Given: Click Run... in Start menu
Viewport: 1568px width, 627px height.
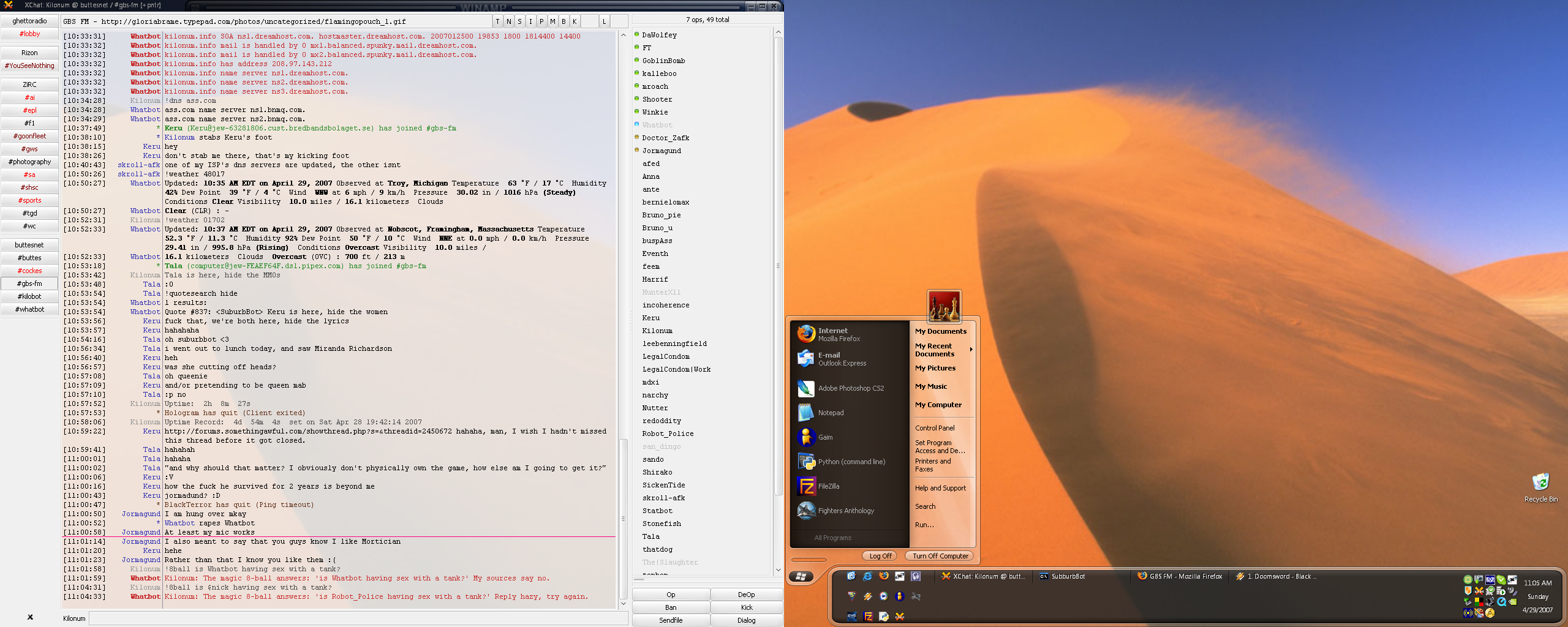Looking at the screenshot, I should point(924,525).
